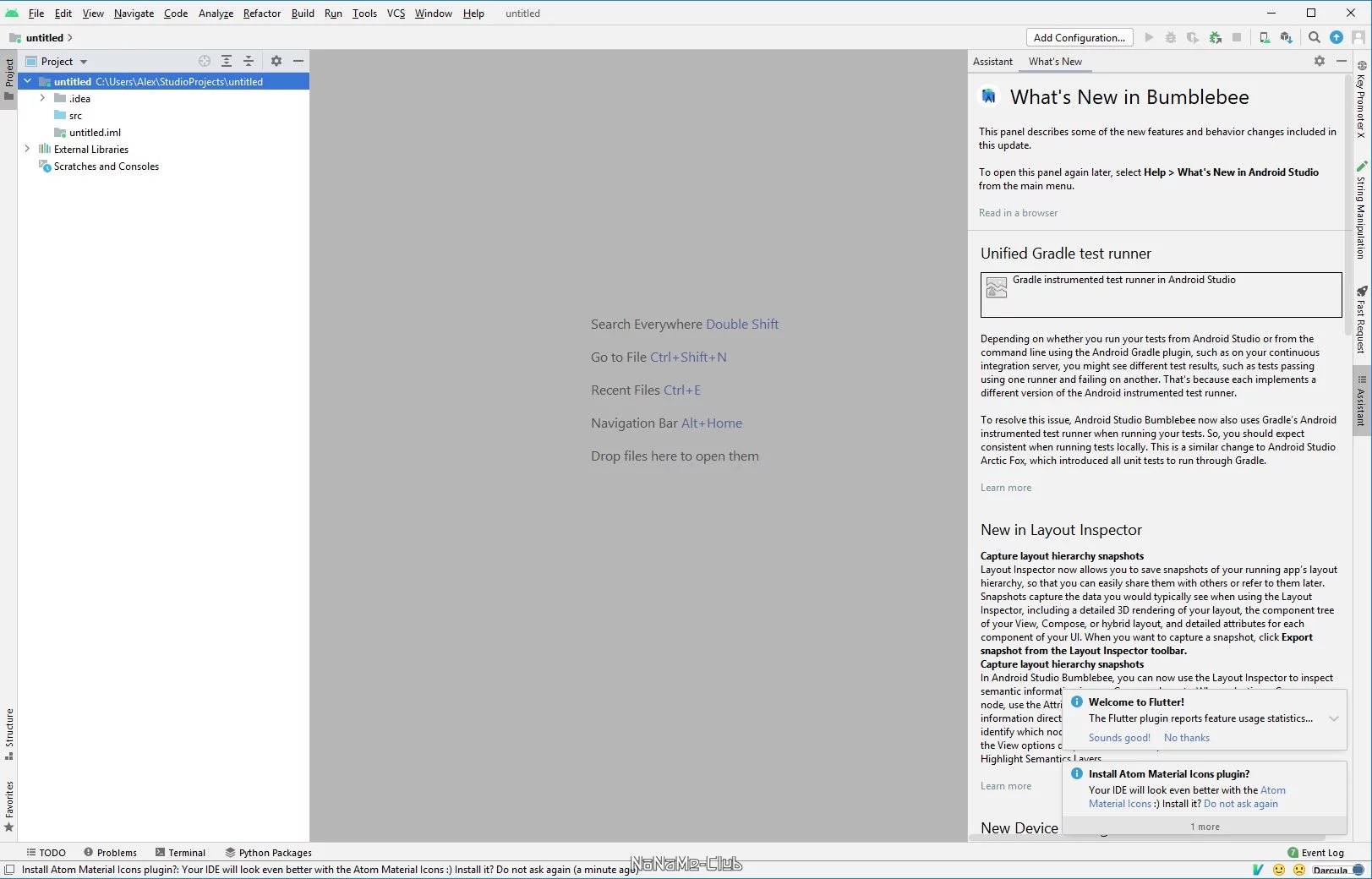Open the Refactor menu
Image resolution: width=1372 pixels, height=879 pixels.
coord(262,13)
